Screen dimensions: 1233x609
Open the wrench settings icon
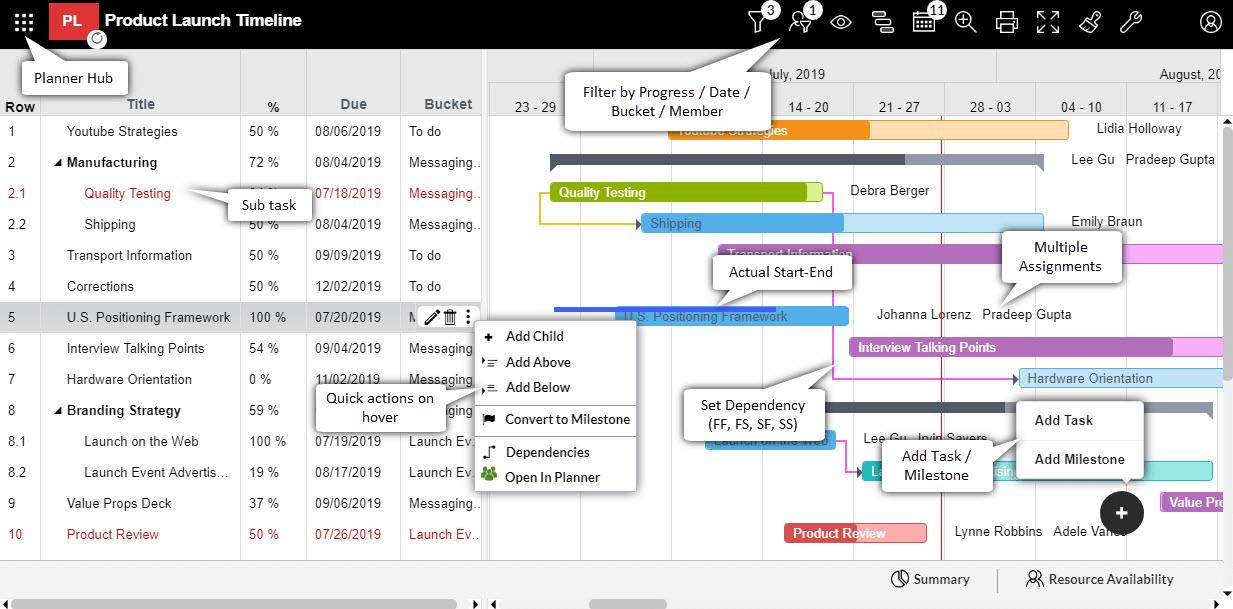coord(1129,22)
